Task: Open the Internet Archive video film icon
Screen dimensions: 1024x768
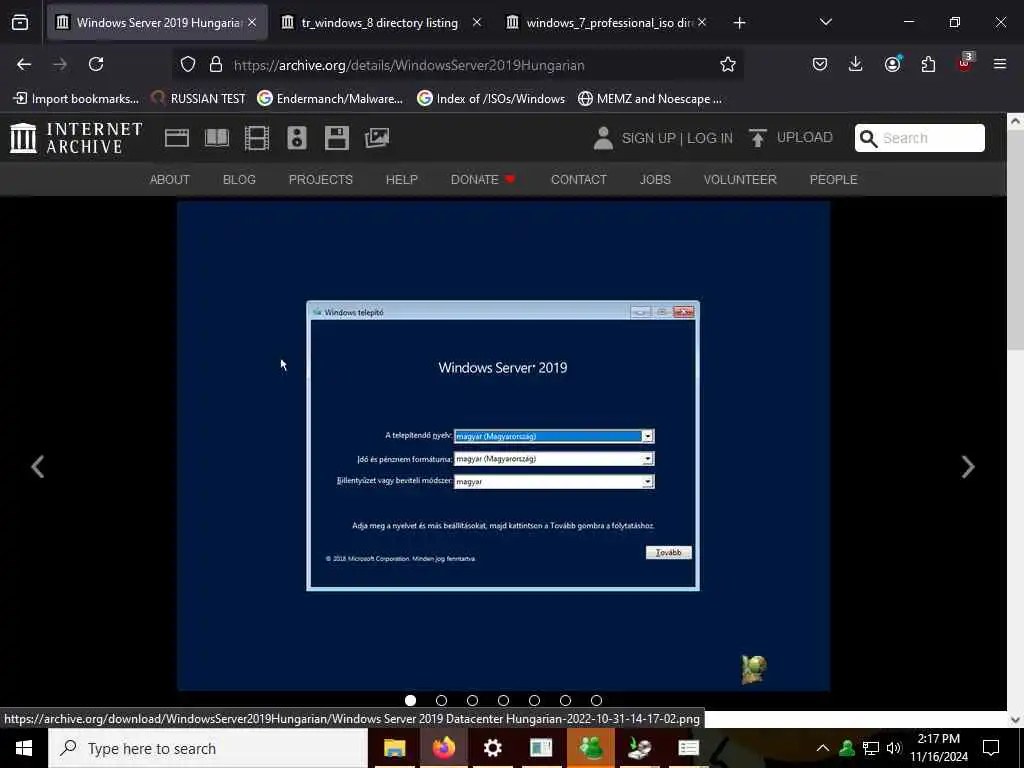Action: coord(257,138)
